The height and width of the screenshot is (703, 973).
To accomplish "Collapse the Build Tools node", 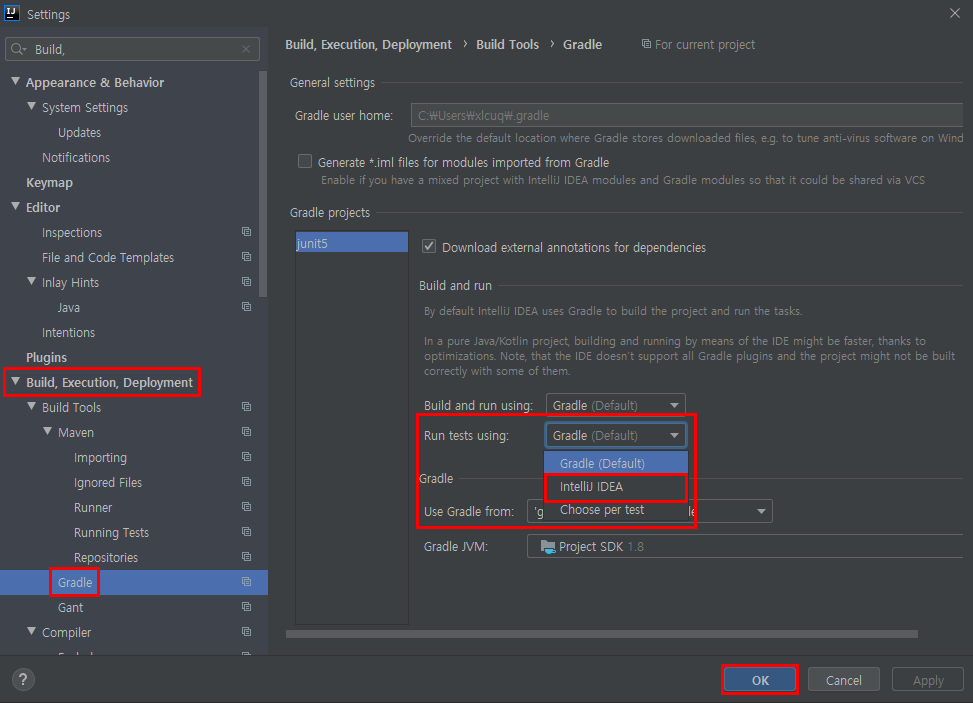I will pos(32,406).
